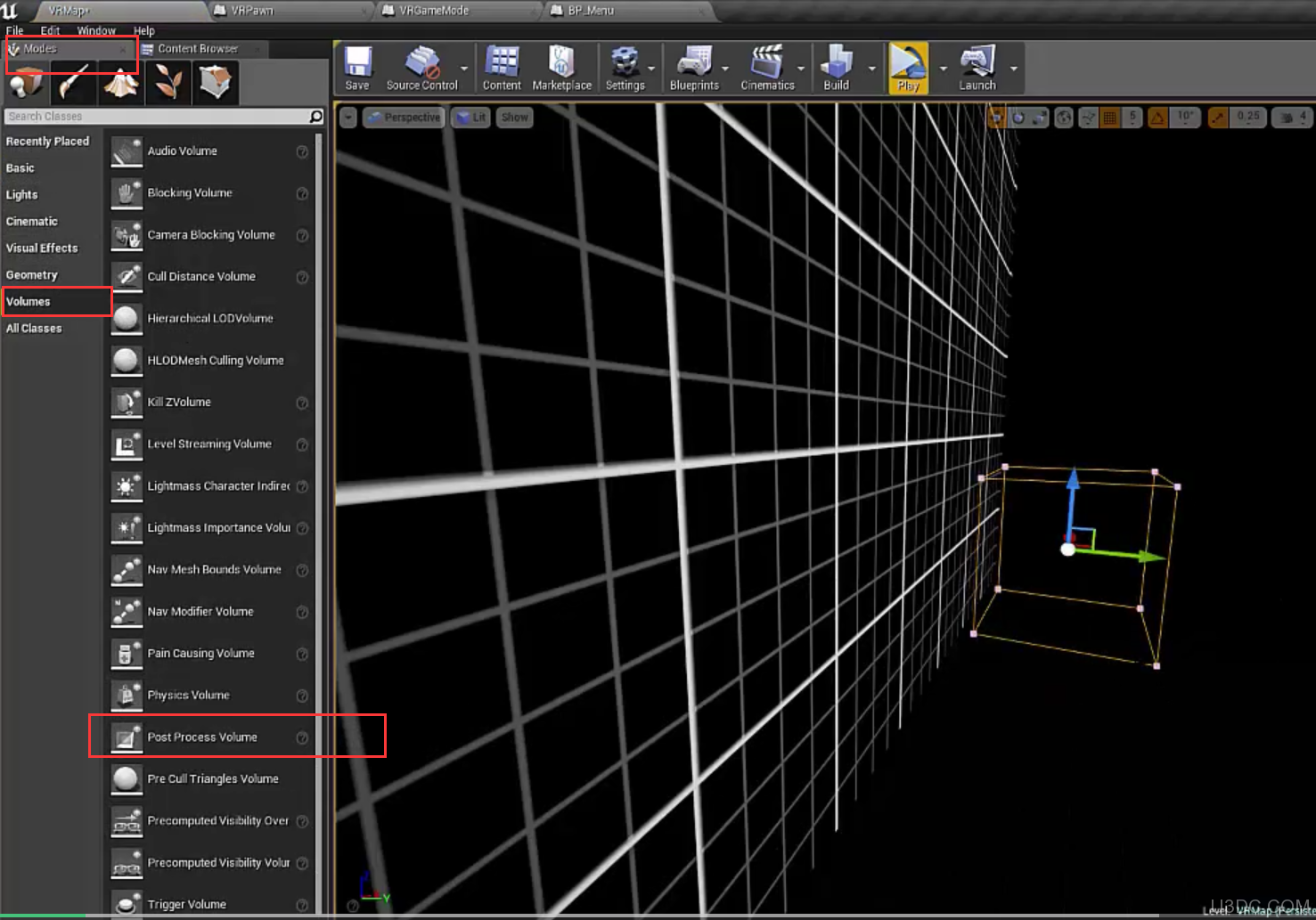Expand the Launch options dropdown arrow
Viewport: 1316px width, 920px height.
[x=1014, y=69]
